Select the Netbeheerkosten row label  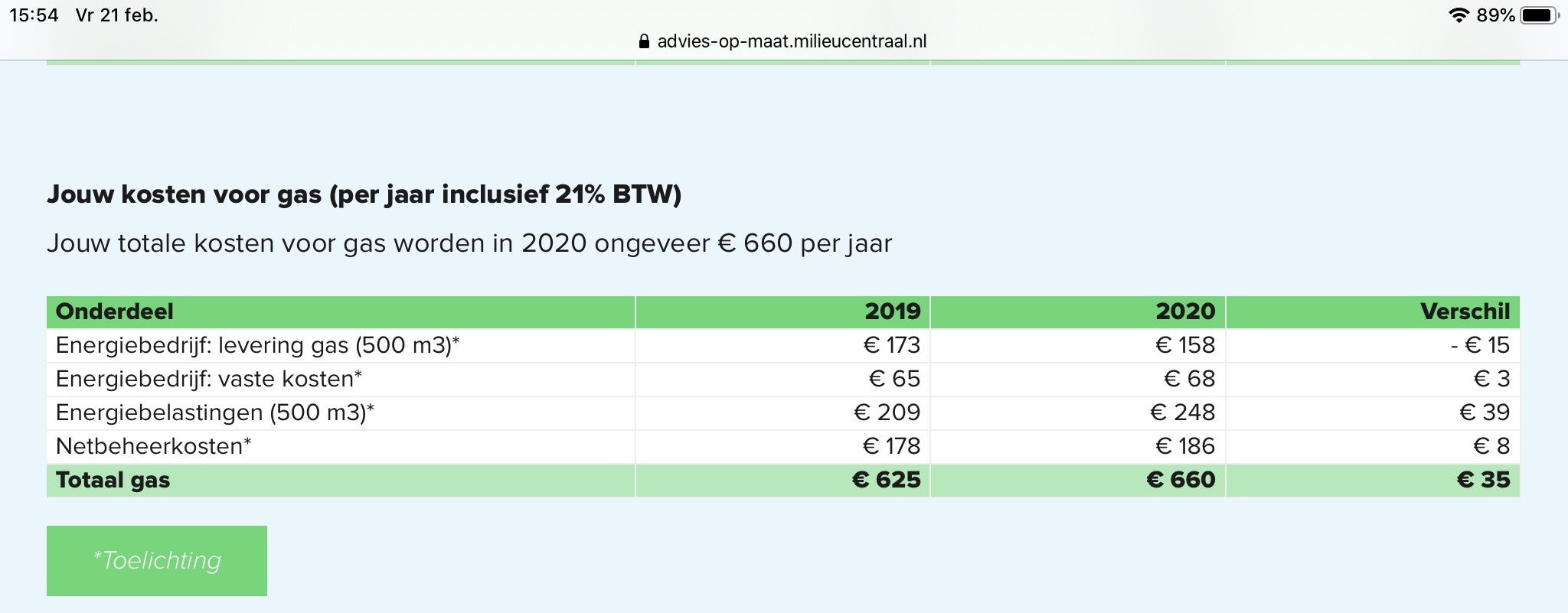153,446
